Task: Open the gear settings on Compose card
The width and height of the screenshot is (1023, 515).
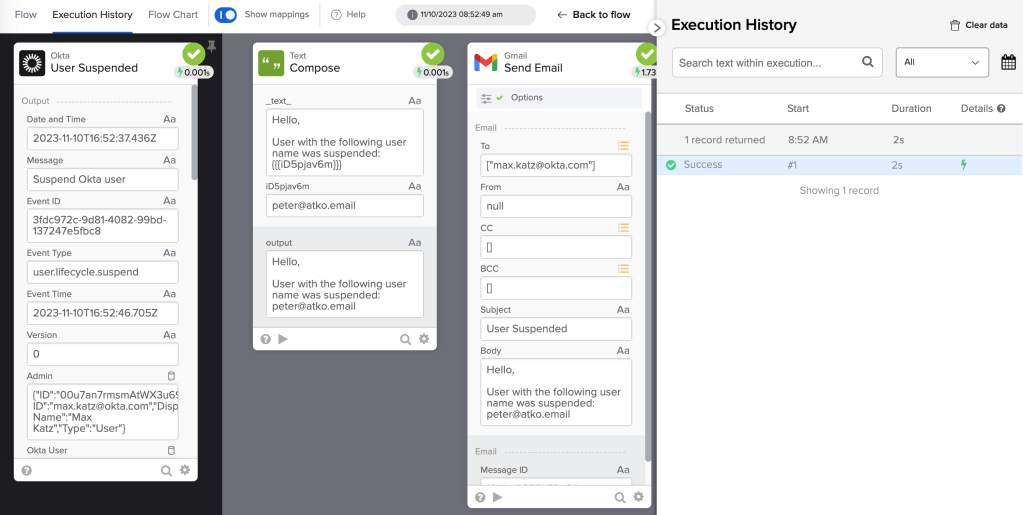Action: (424, 339)
